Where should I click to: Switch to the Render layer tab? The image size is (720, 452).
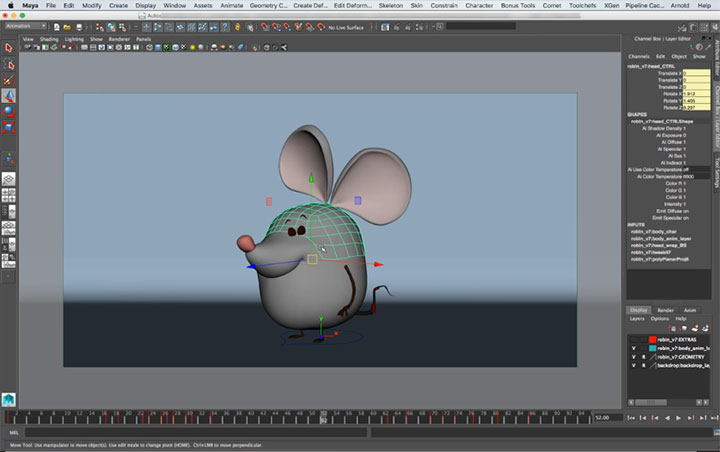pyautogui.click(x=665, y=311)
